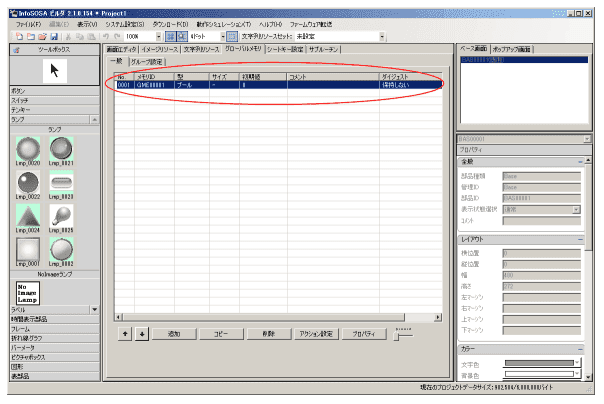Select the Lmp_0025 light bulb lamp
This screenshot has width=604, height=404.
62,217
